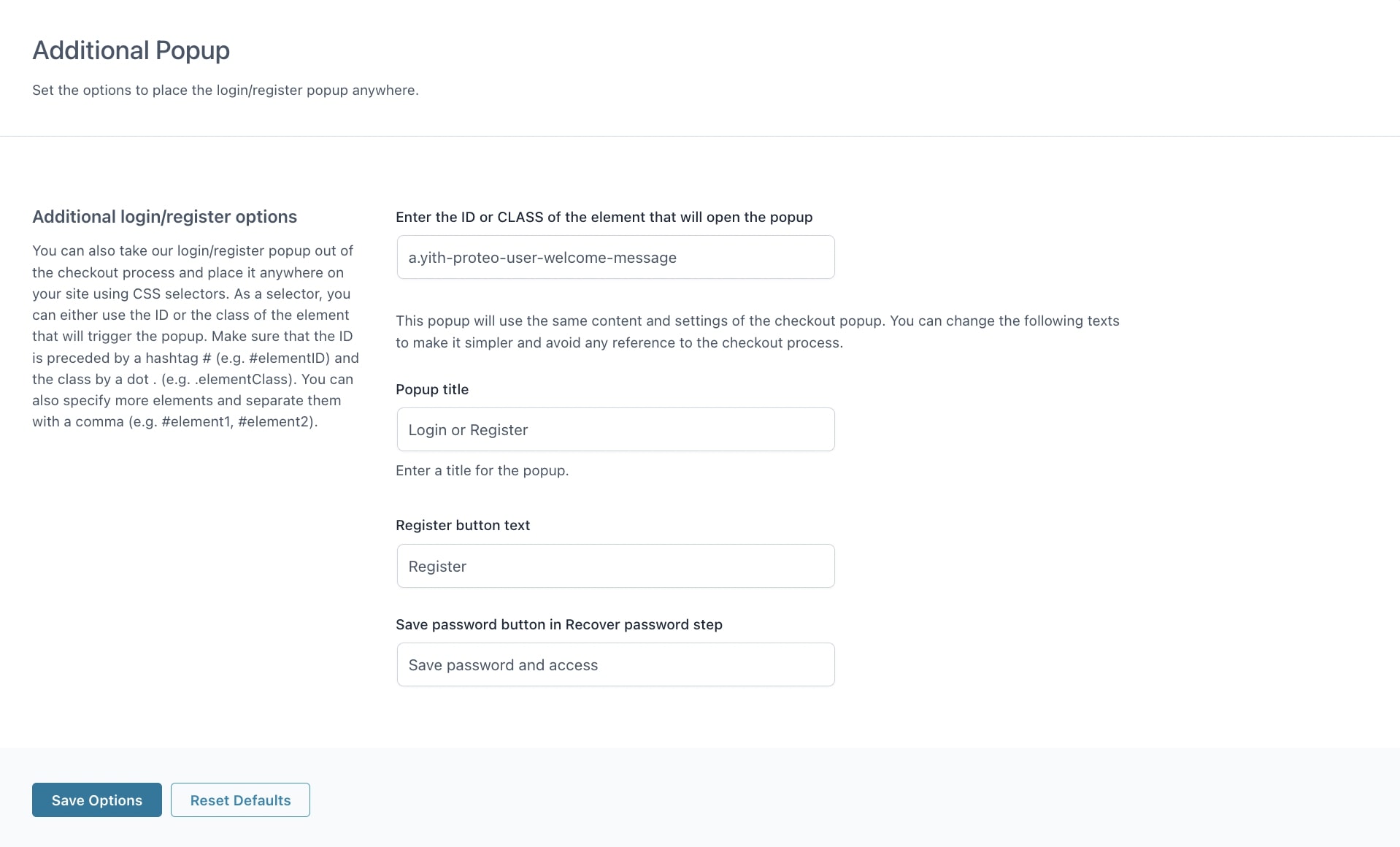Click the 'Login or Register' text value
Viewport: 1400px width, 847px height.
pyautogui.click(x=468, y=430)
